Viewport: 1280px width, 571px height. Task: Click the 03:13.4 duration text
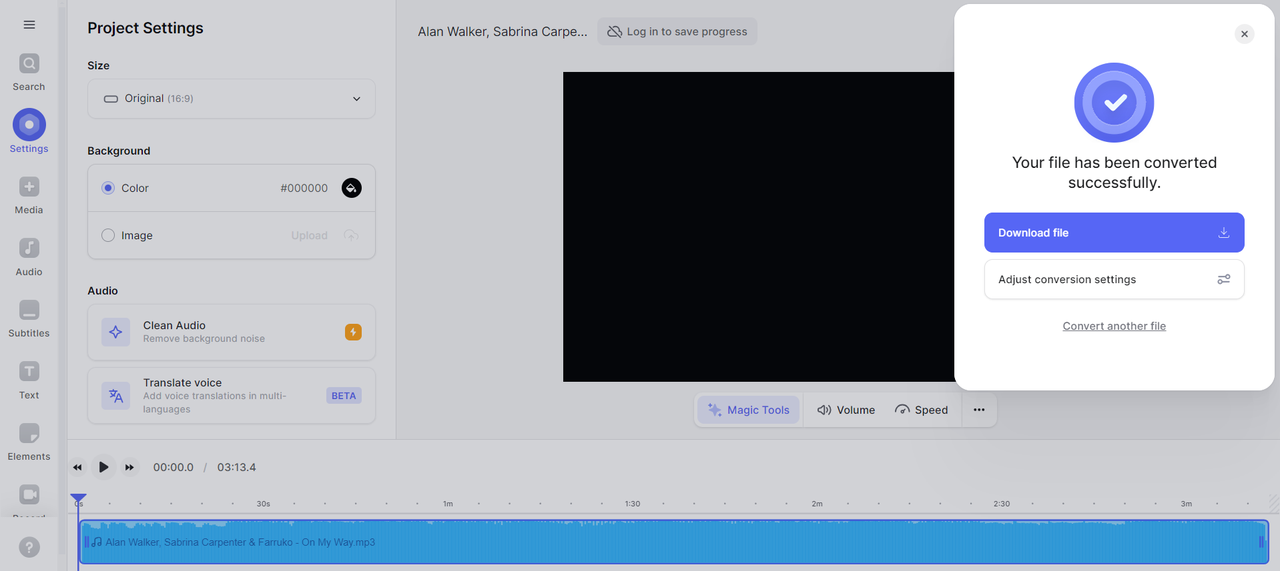(237, 468)
